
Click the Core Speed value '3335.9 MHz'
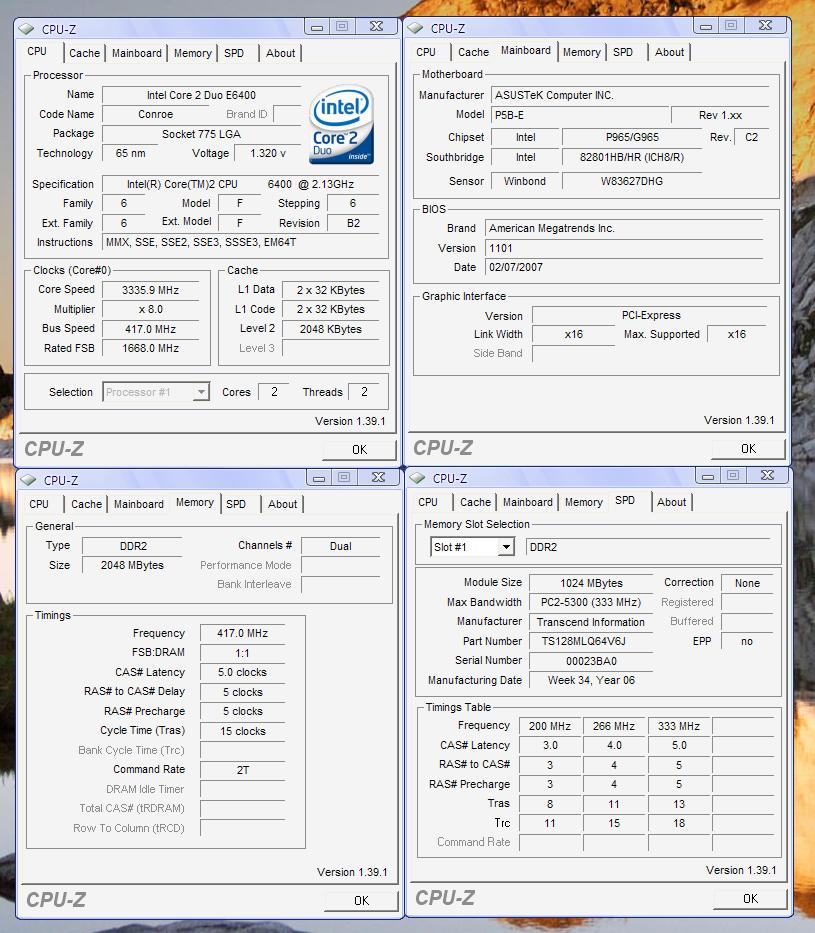coord(151,290)
